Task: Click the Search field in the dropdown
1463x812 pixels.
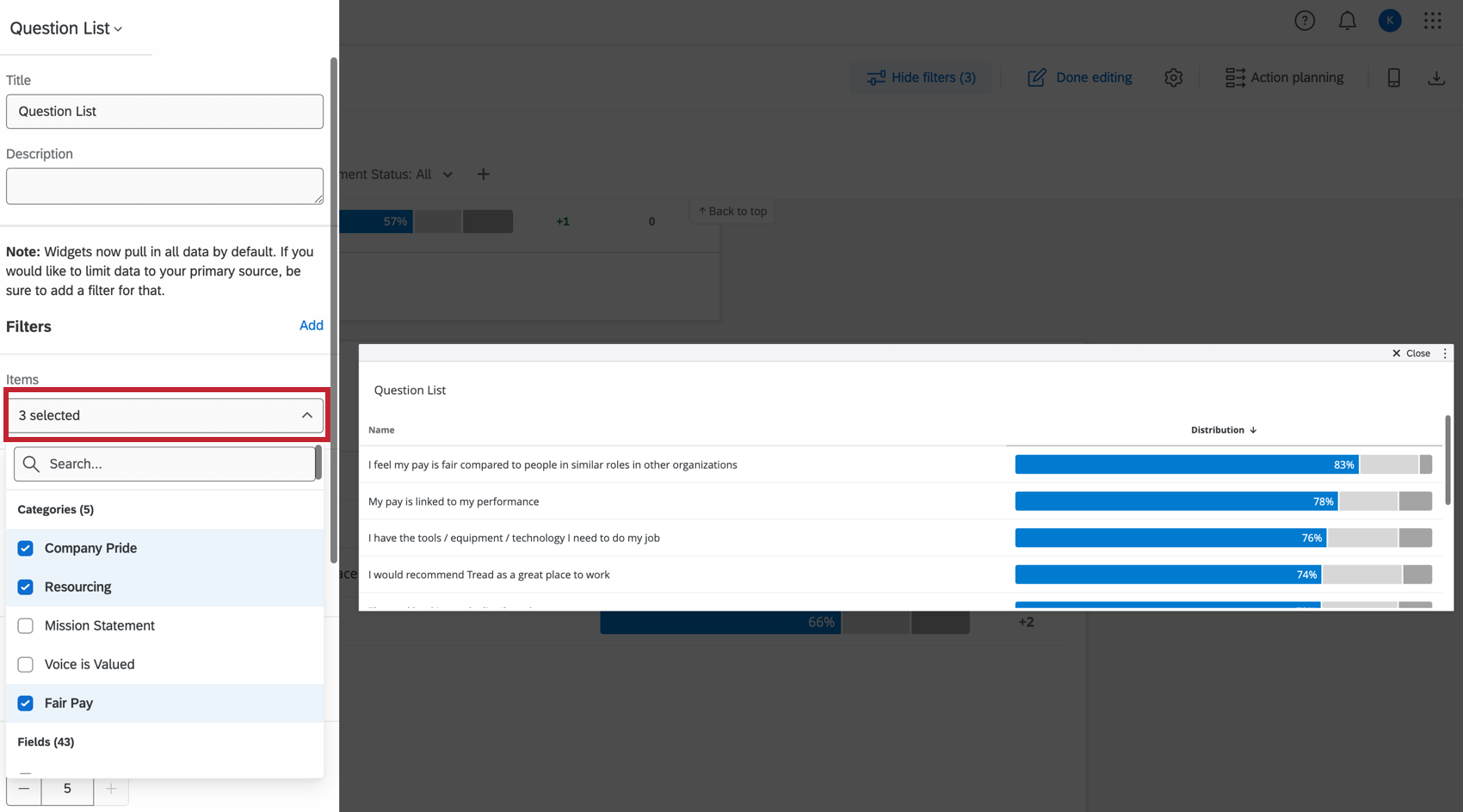Action: [164, 464]
